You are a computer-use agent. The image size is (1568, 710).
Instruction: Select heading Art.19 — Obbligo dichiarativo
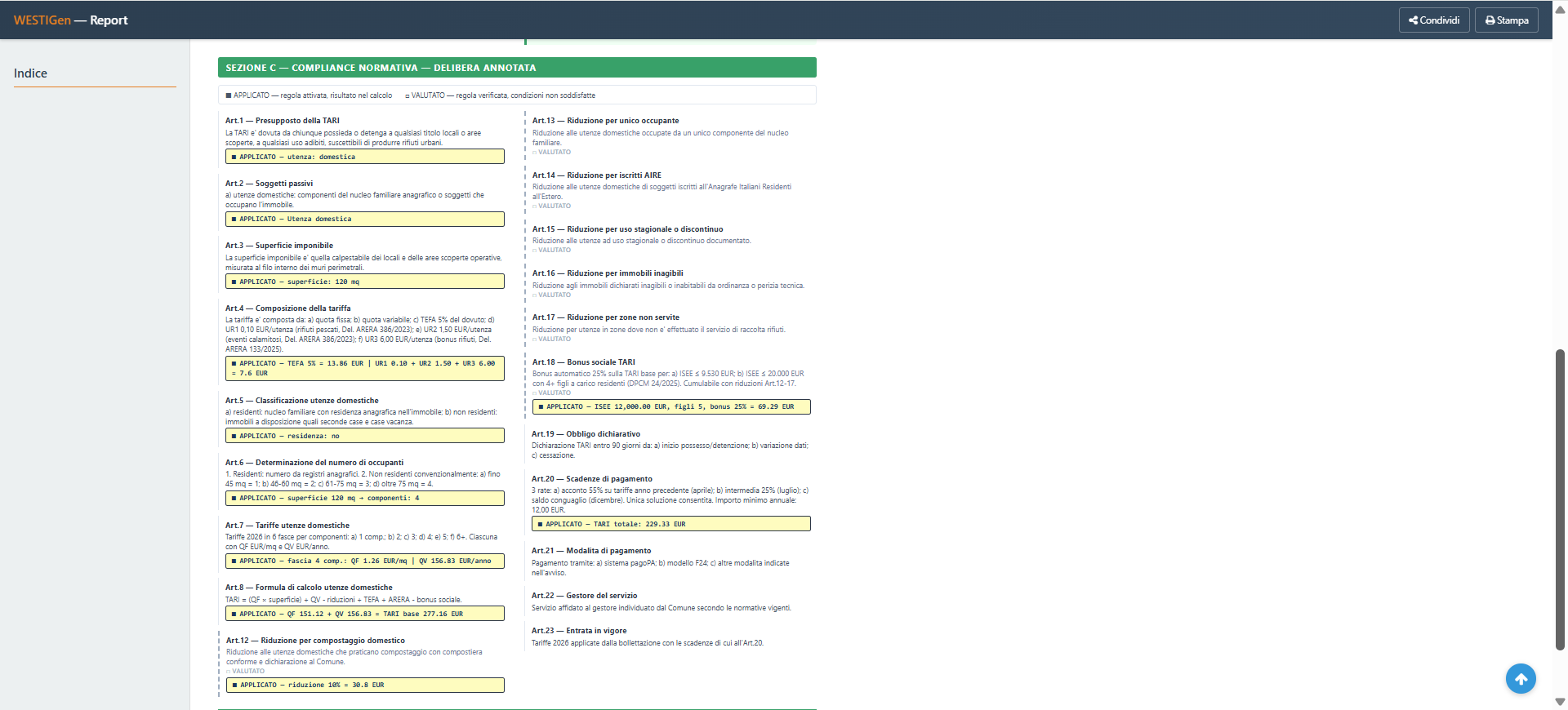coord(586,434)
